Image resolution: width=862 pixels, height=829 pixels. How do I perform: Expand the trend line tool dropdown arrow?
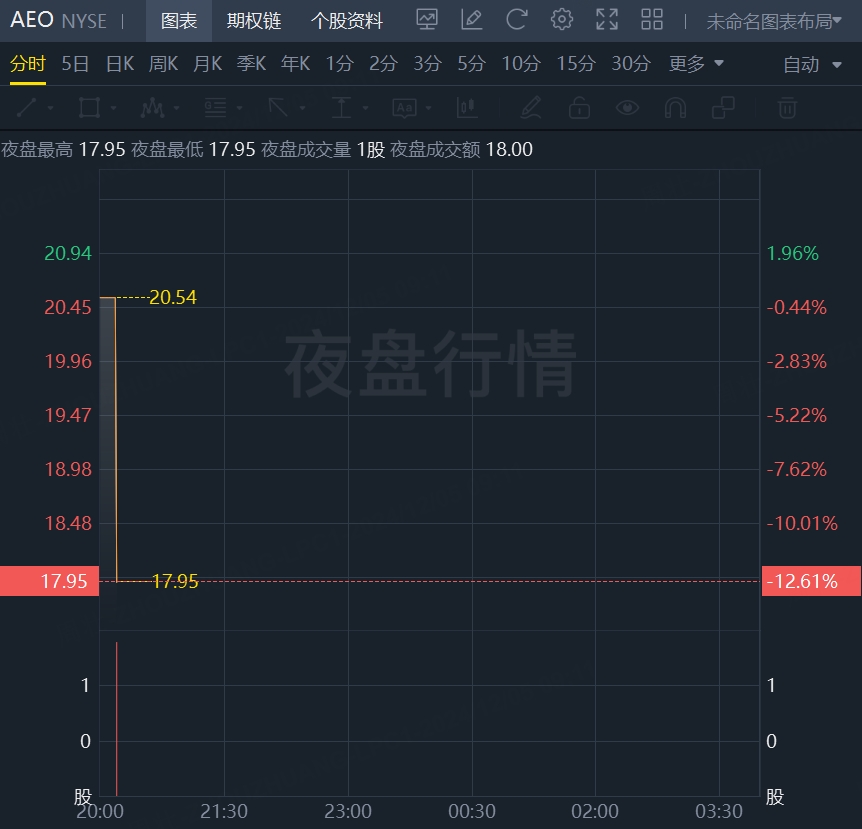pos(51,108)
